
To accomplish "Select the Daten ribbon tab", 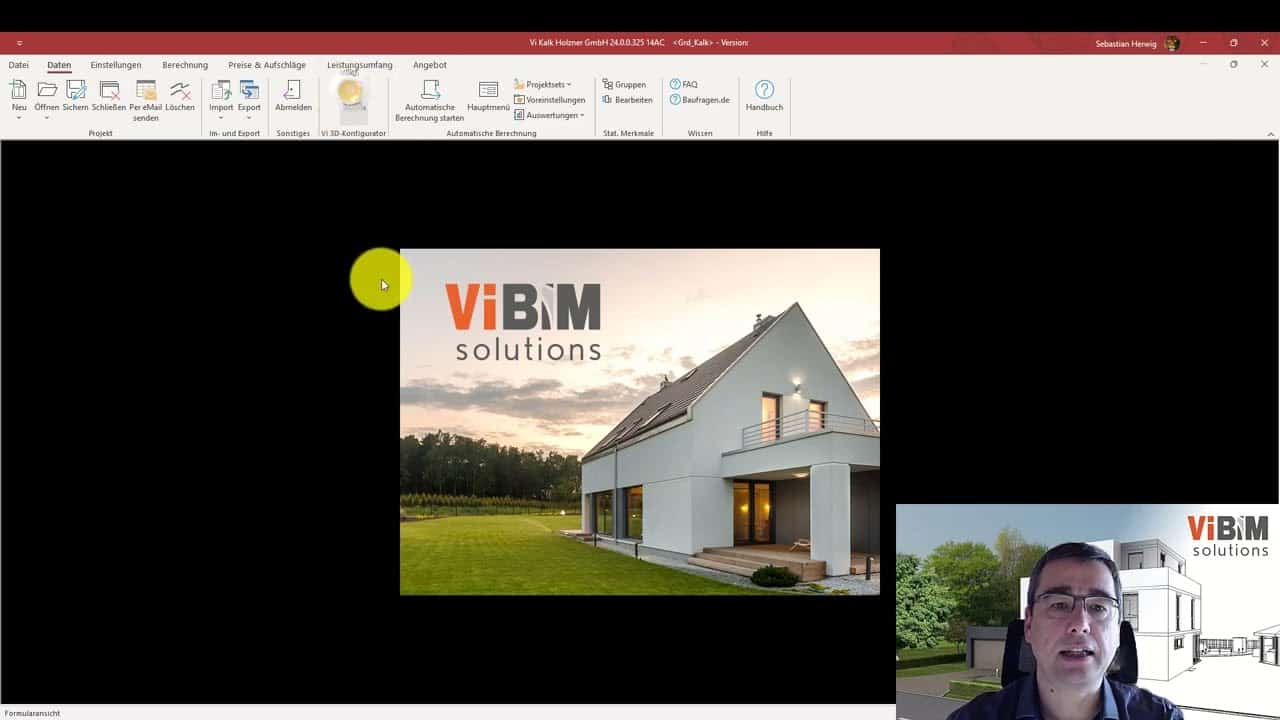I will click(x=59, y=65).
